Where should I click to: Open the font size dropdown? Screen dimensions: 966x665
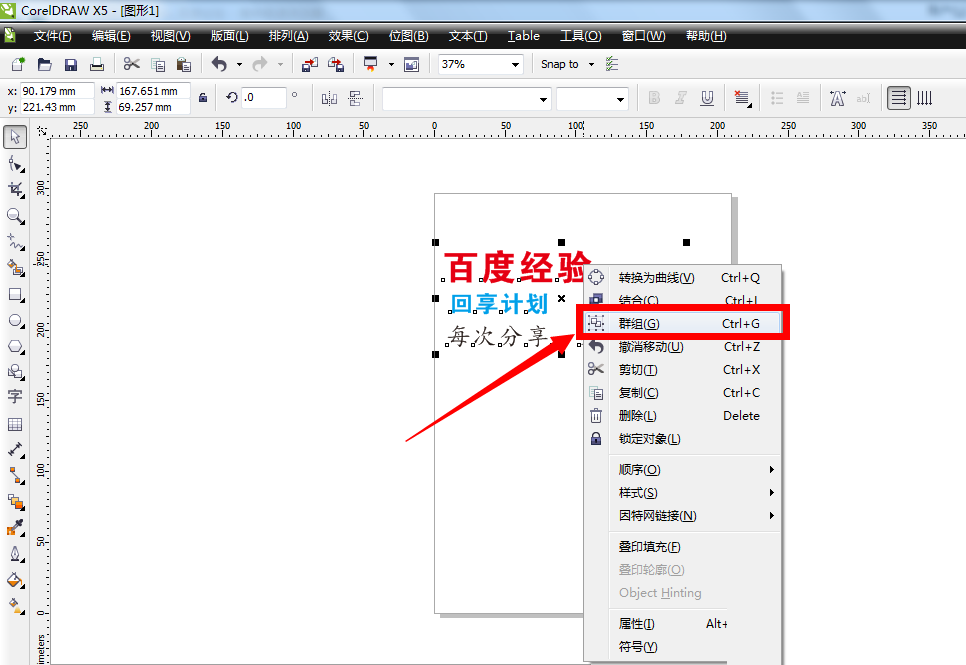(x=620, y=99)
